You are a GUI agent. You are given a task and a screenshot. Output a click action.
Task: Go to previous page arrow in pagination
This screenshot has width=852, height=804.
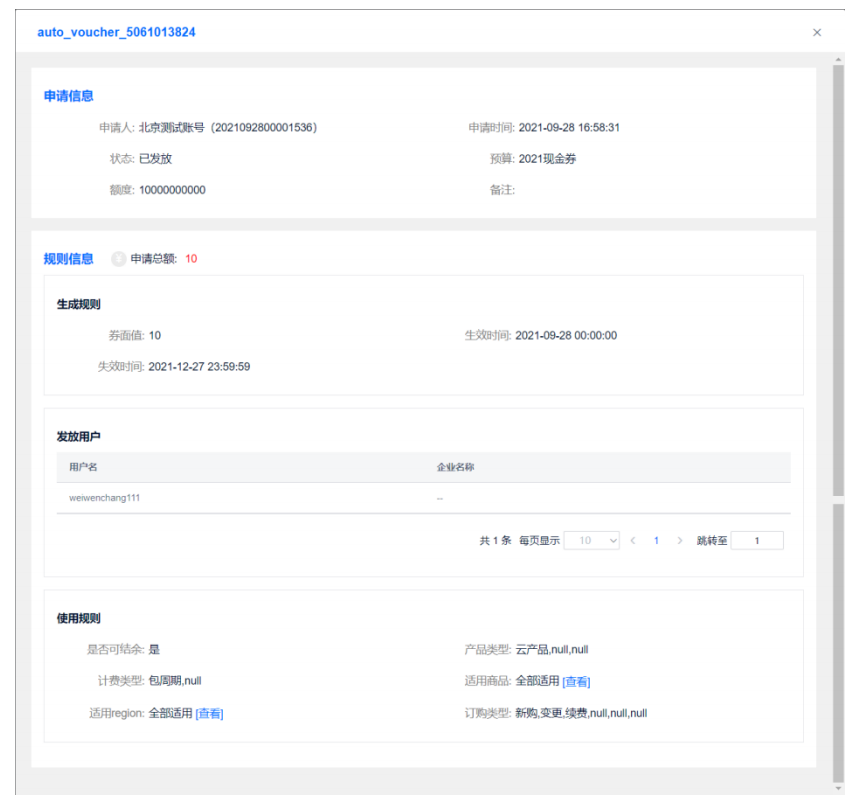(633, 541)
